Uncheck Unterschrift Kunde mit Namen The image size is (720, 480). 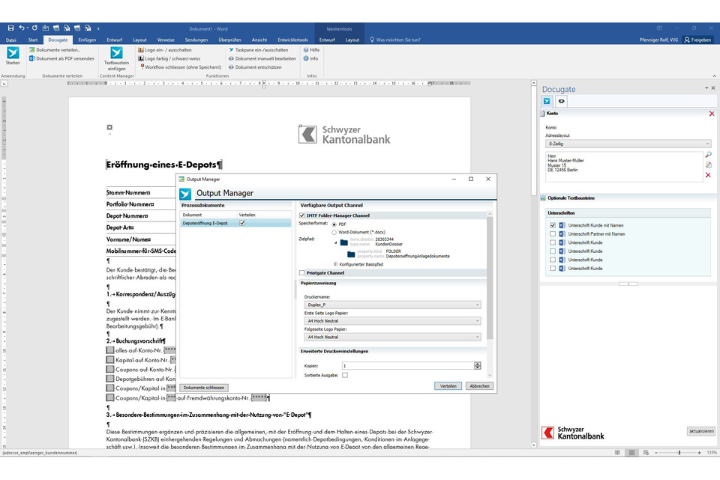coord(552,225)
